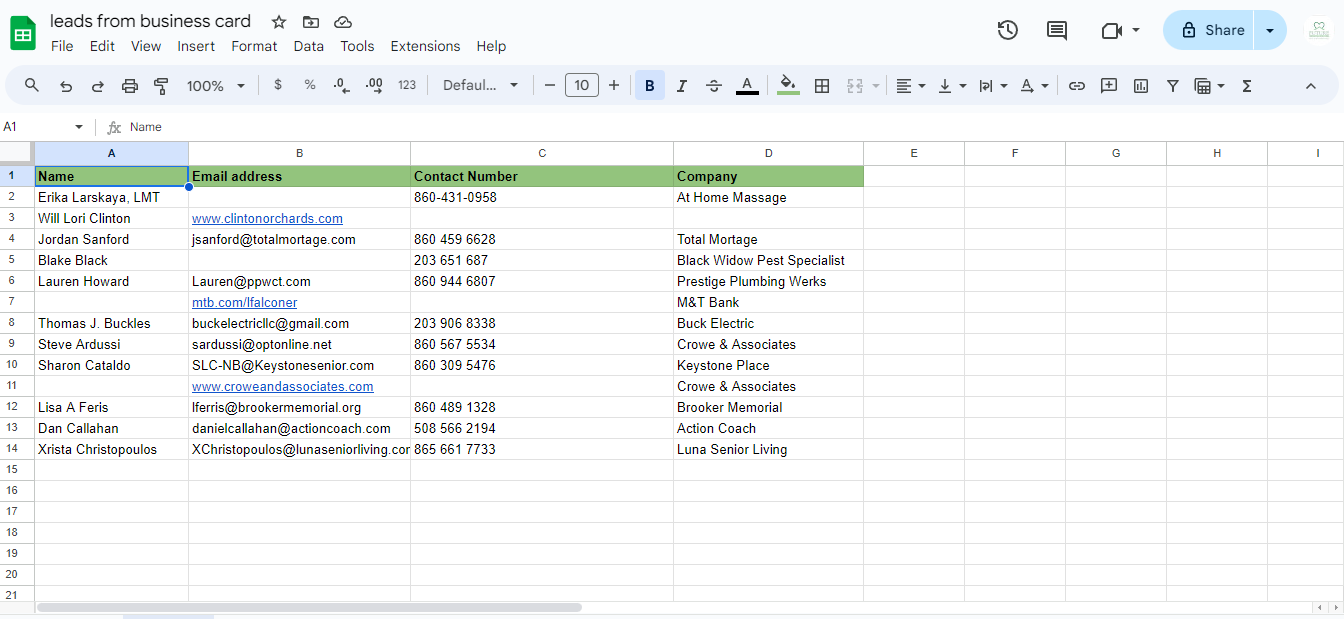Edit the font size field
Viewport: 1344px width, 619px height.
[582, 85]
